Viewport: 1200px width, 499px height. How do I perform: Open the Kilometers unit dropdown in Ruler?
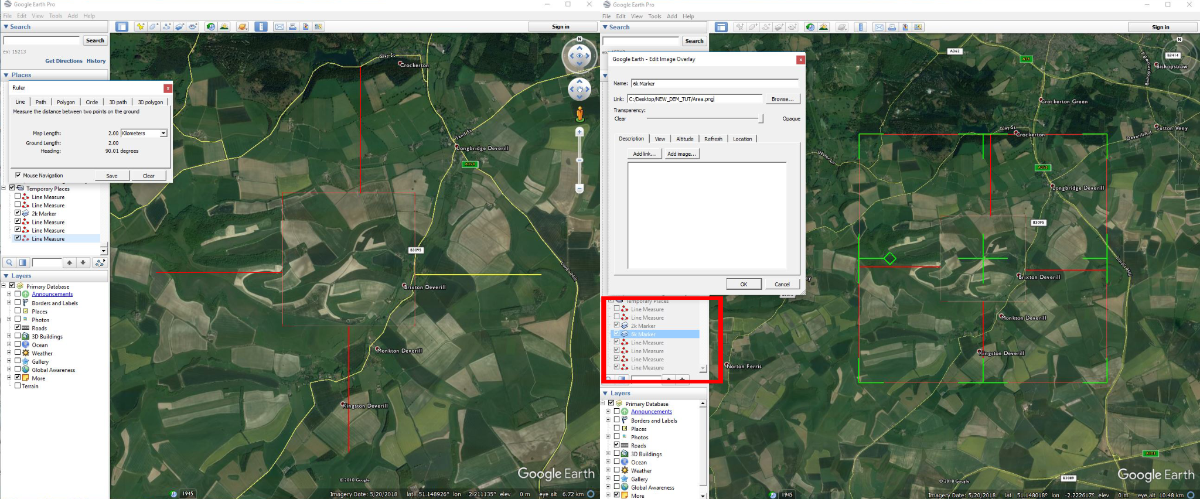coord(163,132)
